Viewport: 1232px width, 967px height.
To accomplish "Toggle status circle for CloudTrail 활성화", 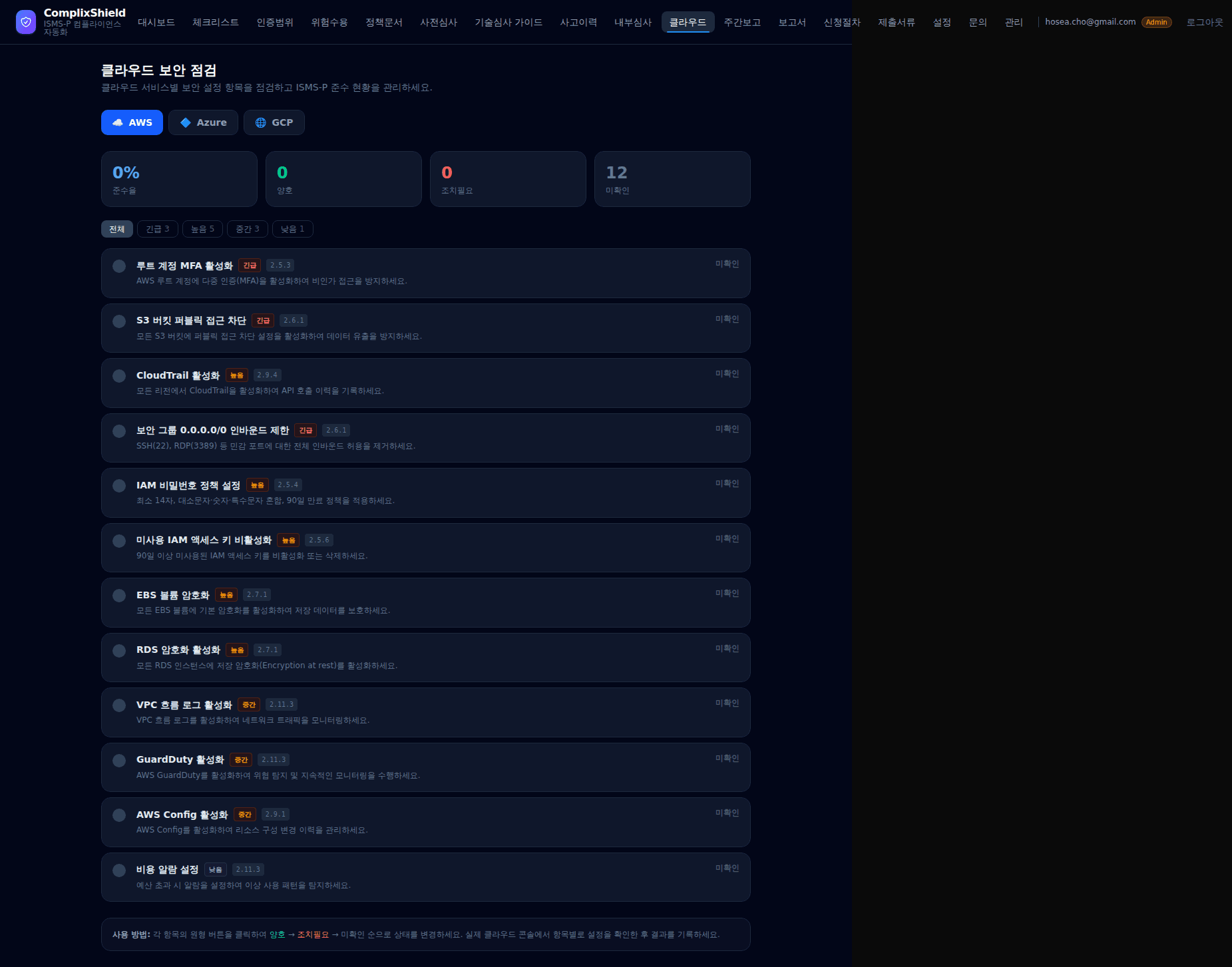I will click(x=119, y=376).
